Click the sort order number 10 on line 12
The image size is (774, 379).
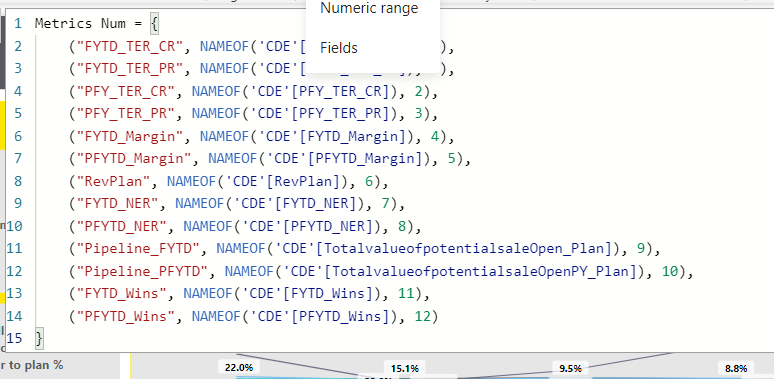point(671,271)
